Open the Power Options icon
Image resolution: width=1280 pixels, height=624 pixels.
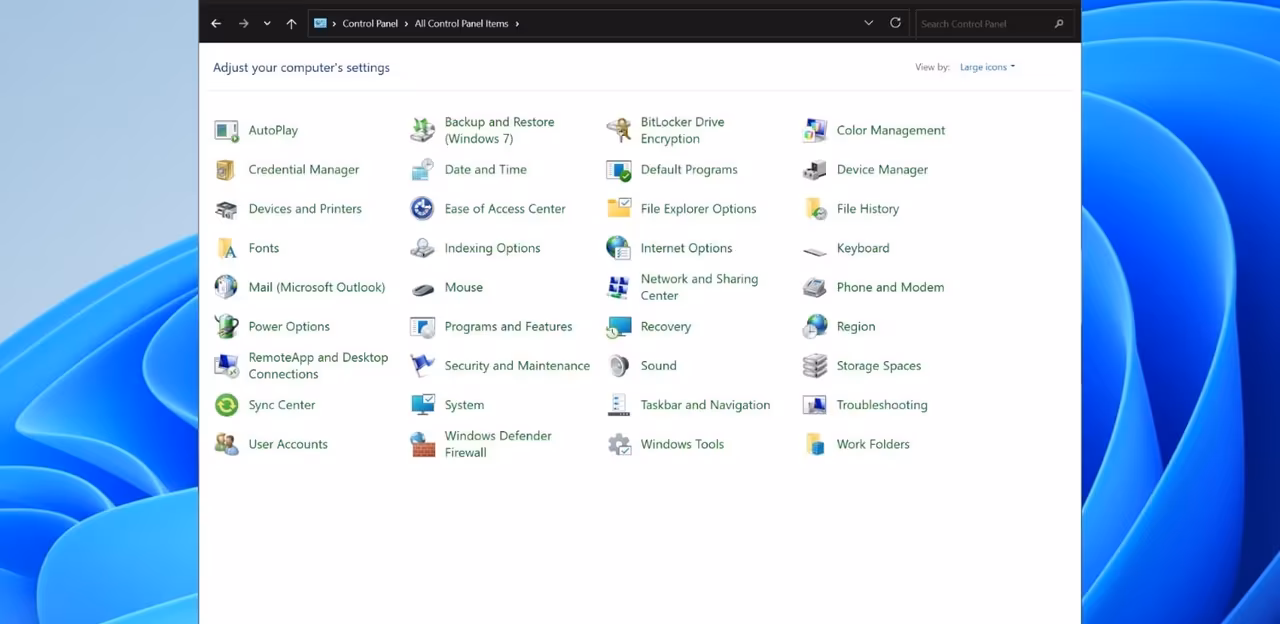227,327
